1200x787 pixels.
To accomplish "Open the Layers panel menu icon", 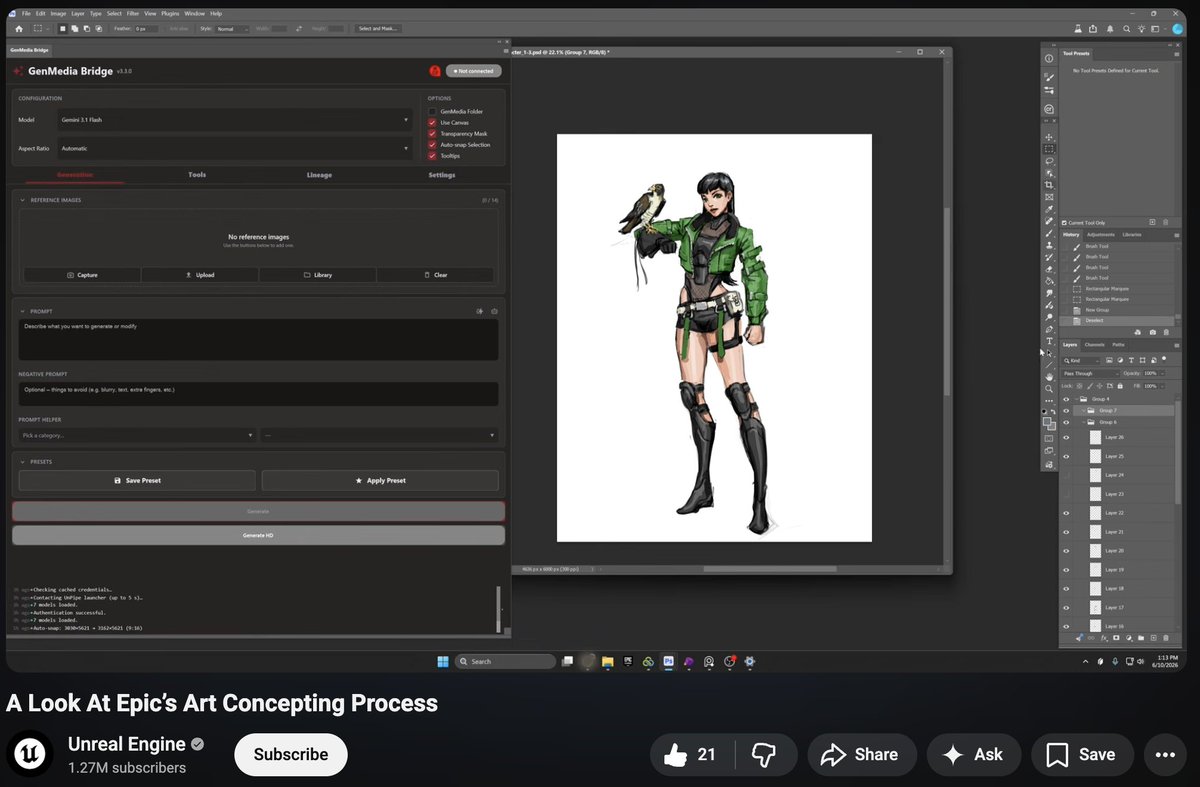I will click(1177, 345).
